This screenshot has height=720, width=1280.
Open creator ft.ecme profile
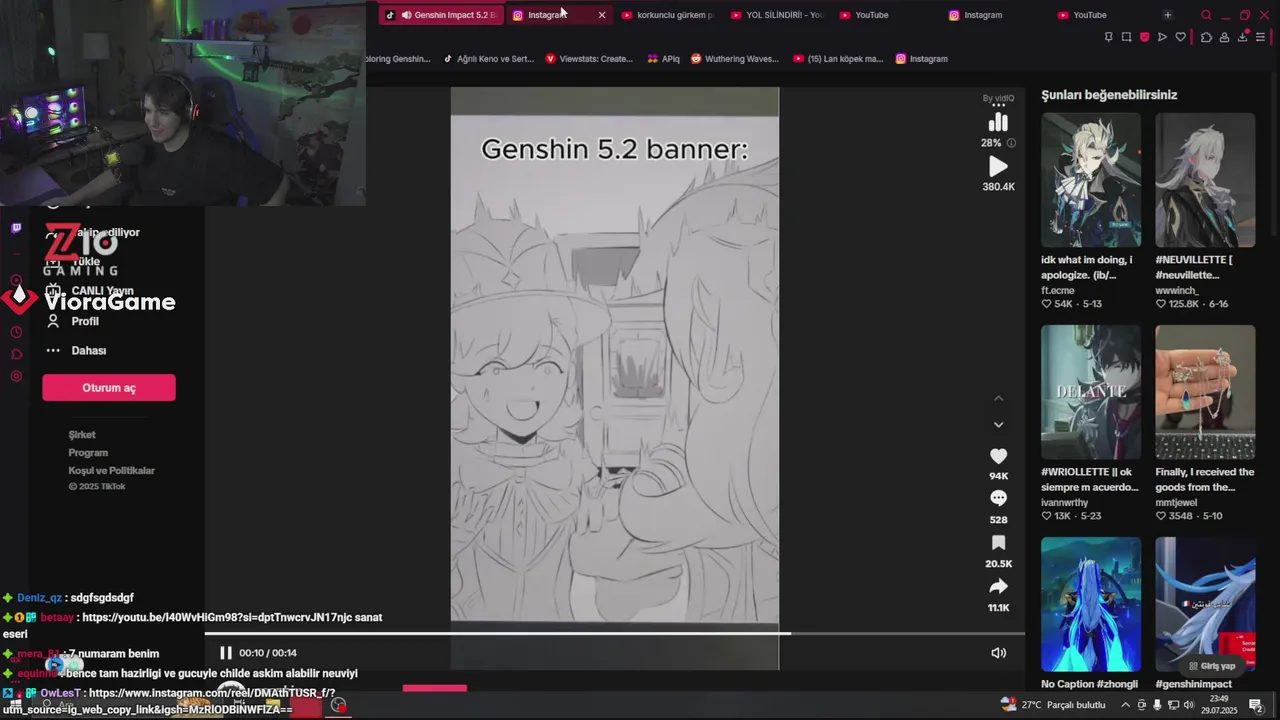[x=1057, y=290]
